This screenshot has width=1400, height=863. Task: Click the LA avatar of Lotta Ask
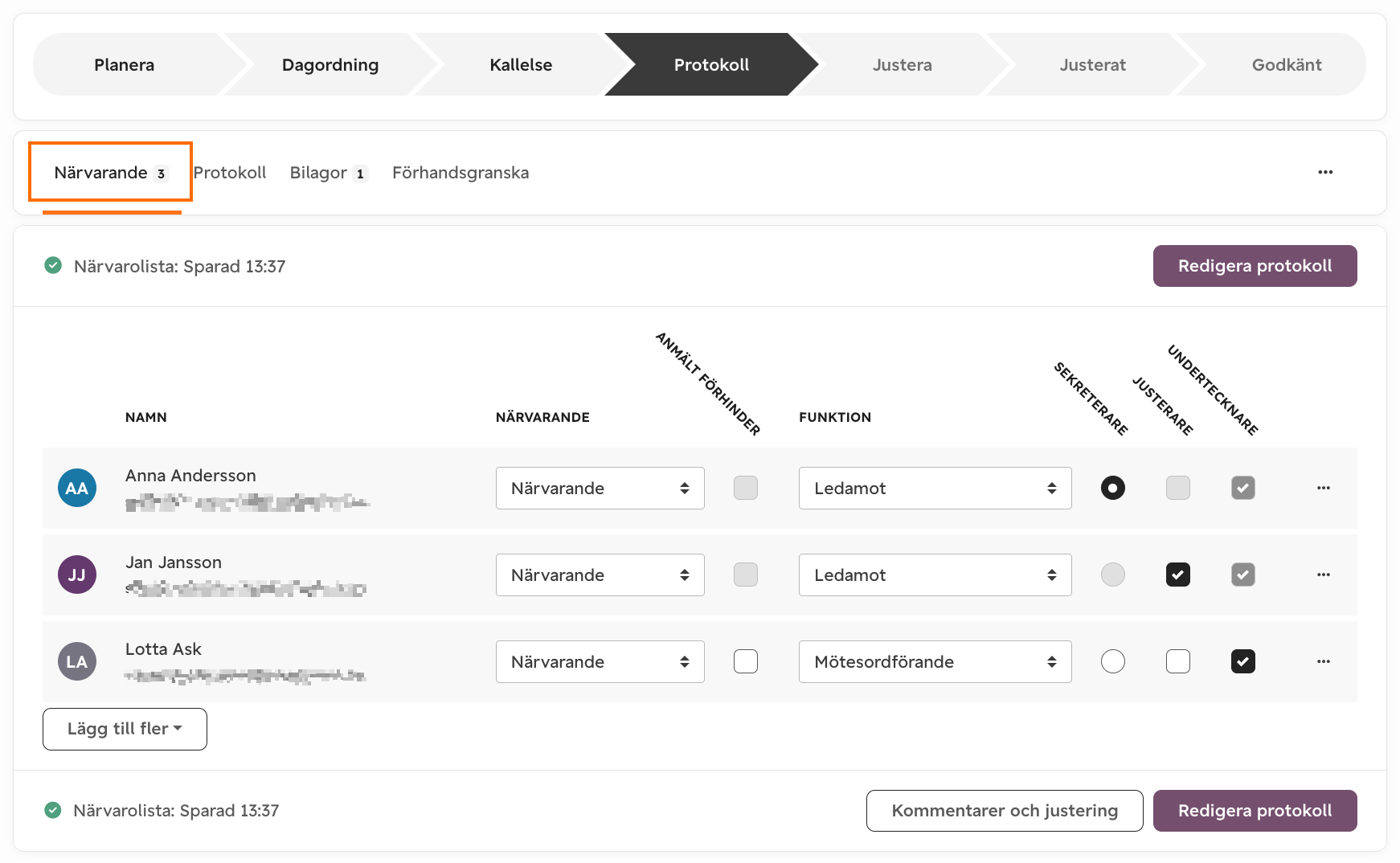(x=77, y=661)
